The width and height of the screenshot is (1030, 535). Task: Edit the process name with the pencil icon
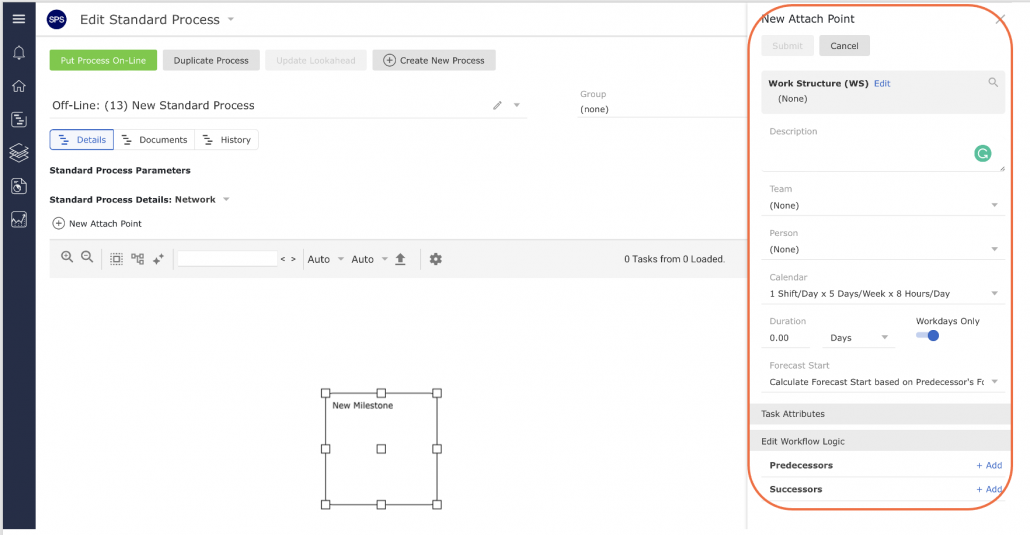(498, 105)
